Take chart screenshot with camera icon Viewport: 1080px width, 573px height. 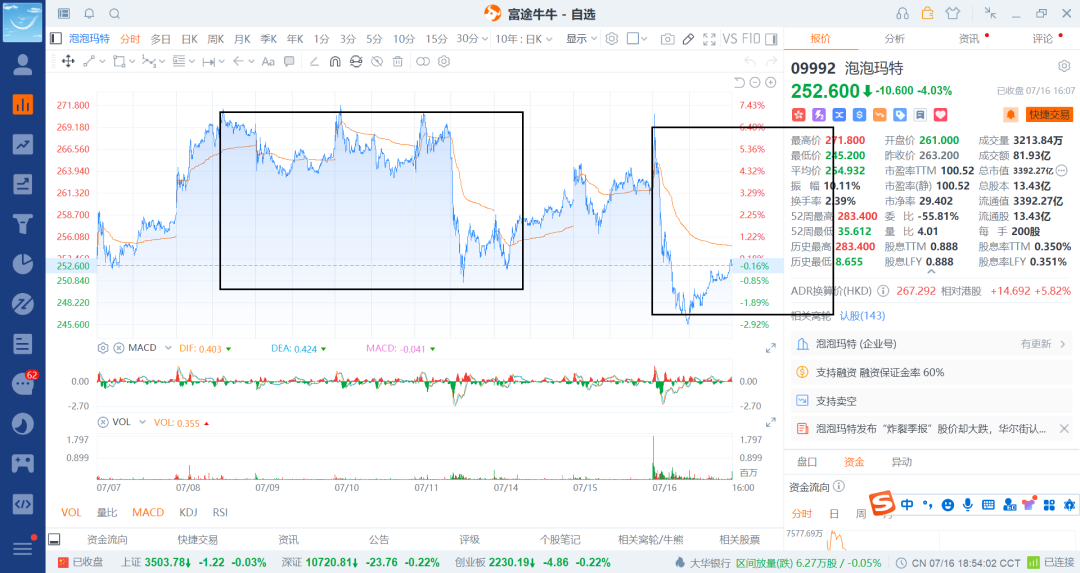coord(667,39)
